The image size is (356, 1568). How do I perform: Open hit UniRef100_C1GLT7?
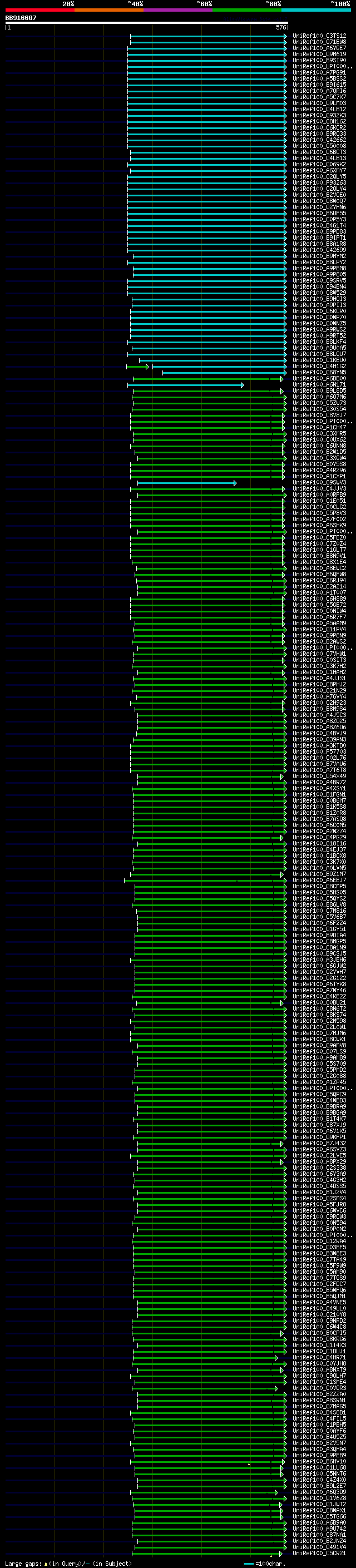coord(319,550)
